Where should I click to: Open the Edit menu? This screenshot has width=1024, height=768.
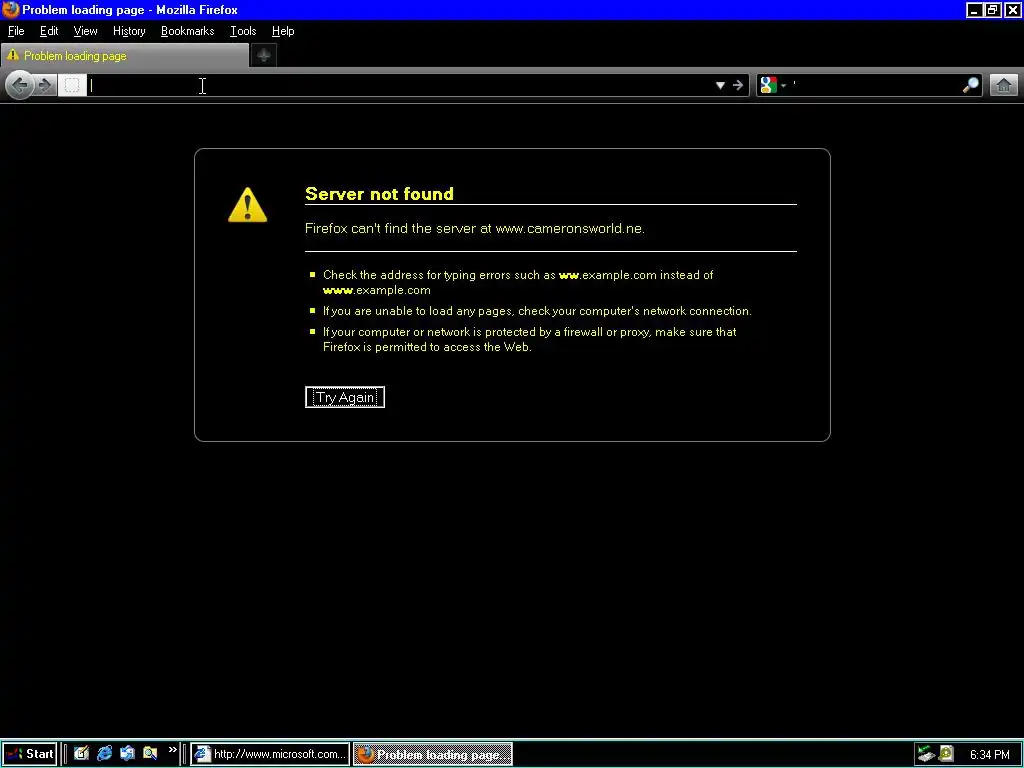tap(49, 31)
